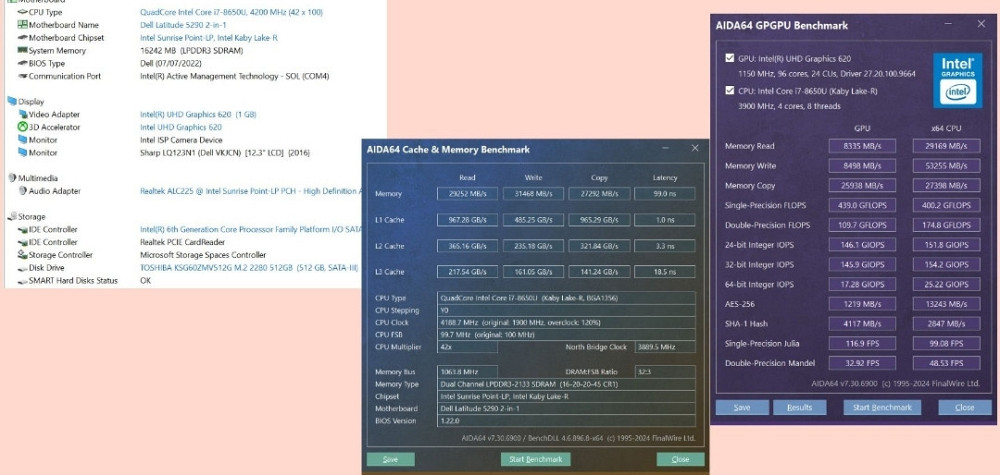Click Save in the GPGPU Benchmark window
The height and width of the screenshot is (475, 1000).
pyautogui.click(x=742, y=408)
